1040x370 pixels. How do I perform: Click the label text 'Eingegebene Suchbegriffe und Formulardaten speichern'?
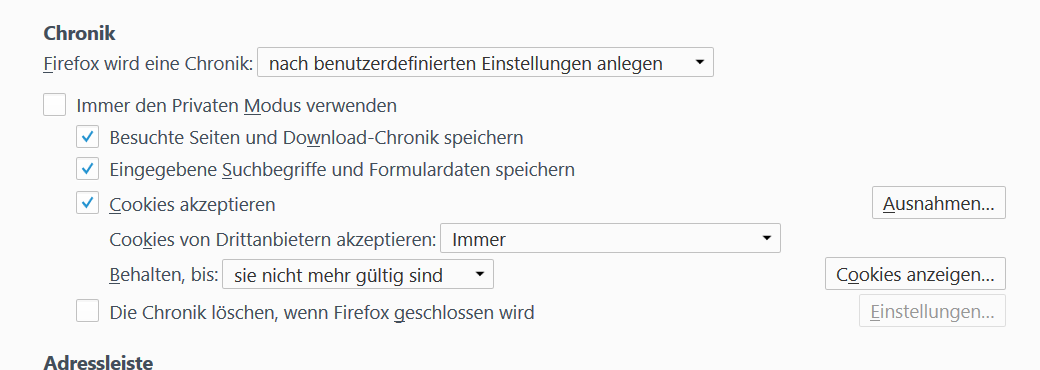[342, 170]
